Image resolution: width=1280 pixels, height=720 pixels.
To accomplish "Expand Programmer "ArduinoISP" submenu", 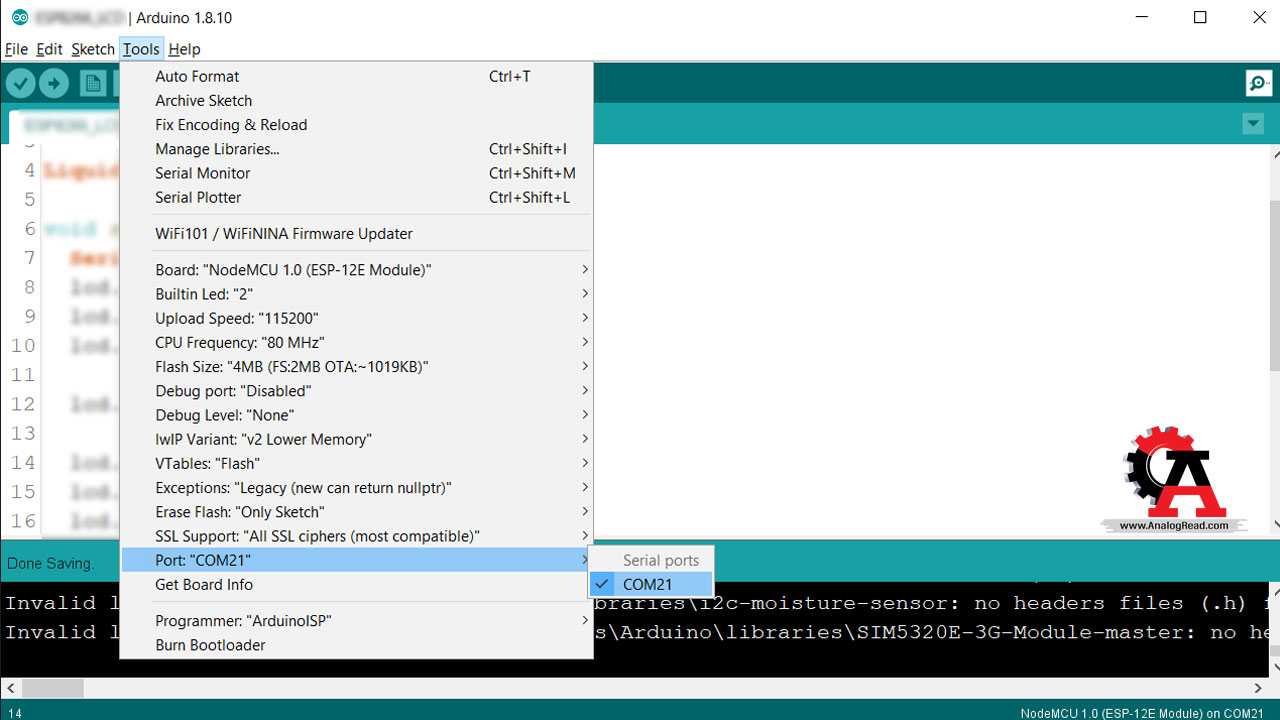I will 356,621.
